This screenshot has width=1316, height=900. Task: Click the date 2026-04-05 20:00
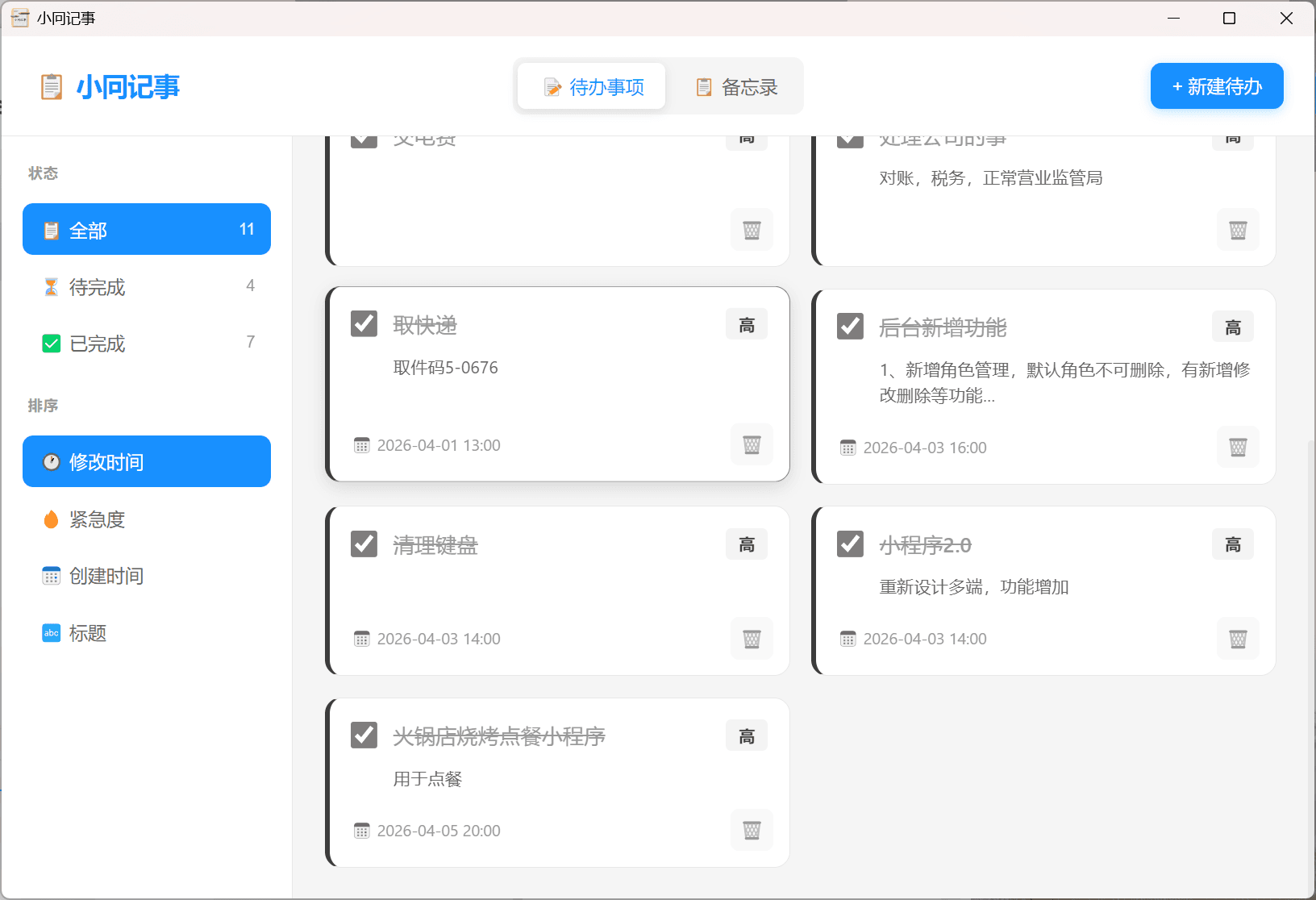[x=439, y=831]
